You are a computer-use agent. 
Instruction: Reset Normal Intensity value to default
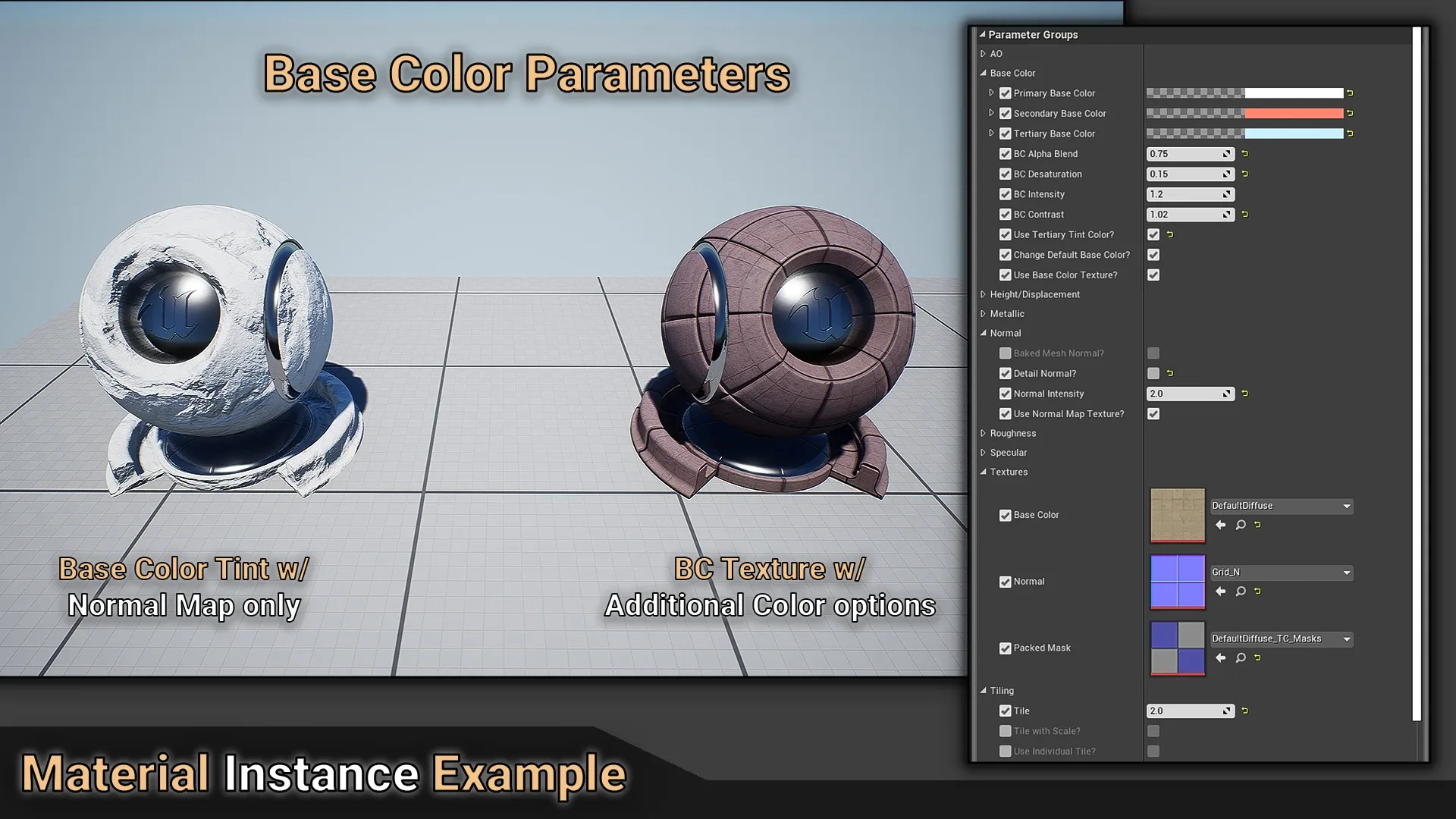[x=1244, y=394]
